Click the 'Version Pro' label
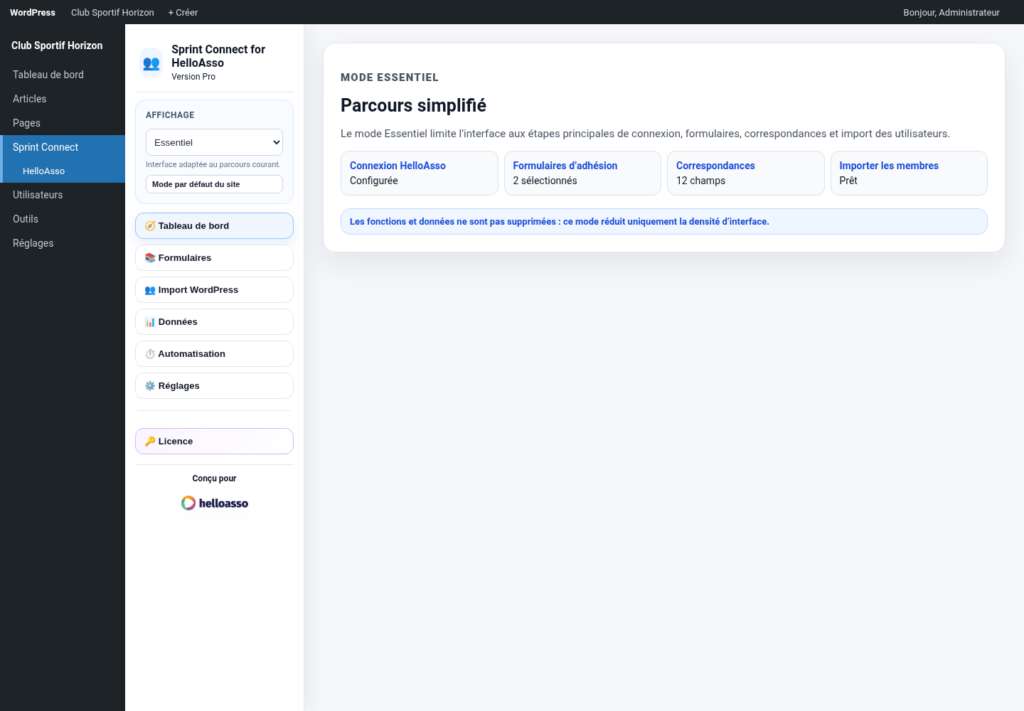The height and width of the screenshot is (711, 1024). 193,76
